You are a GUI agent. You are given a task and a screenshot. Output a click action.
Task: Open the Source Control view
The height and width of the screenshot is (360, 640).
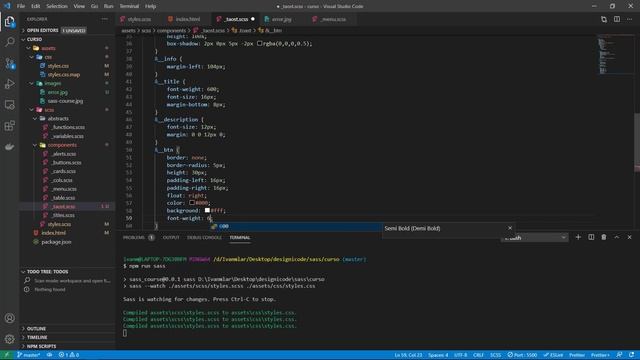[9, 63]
